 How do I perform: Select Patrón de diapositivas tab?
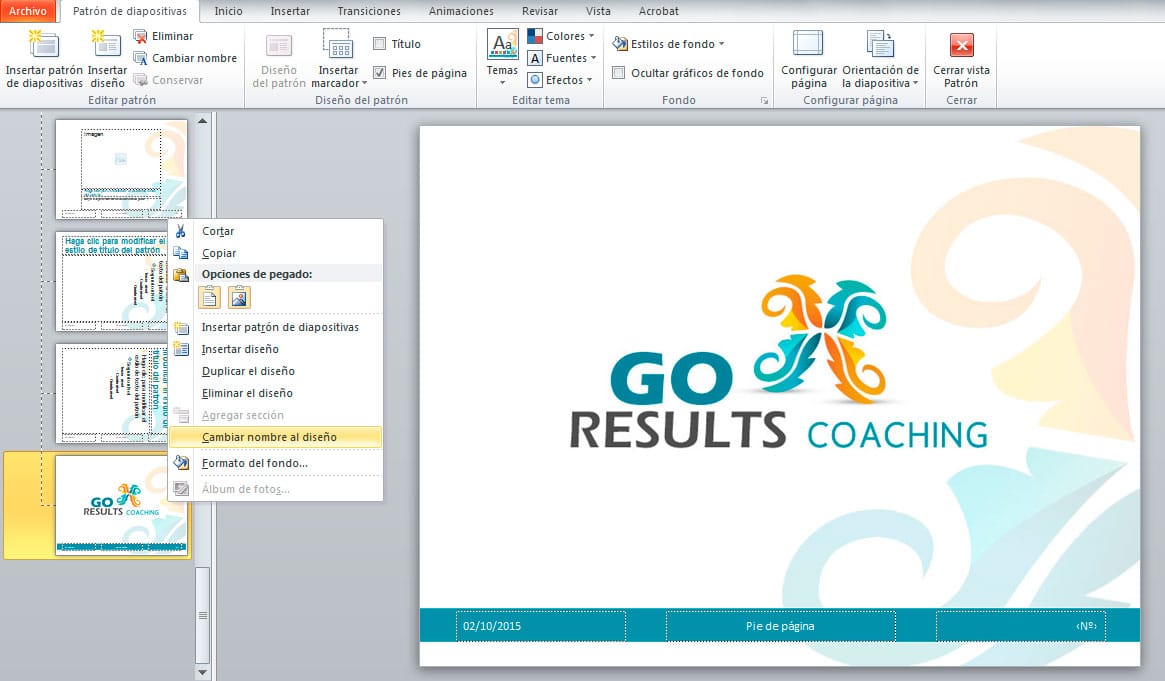point(130,11)
